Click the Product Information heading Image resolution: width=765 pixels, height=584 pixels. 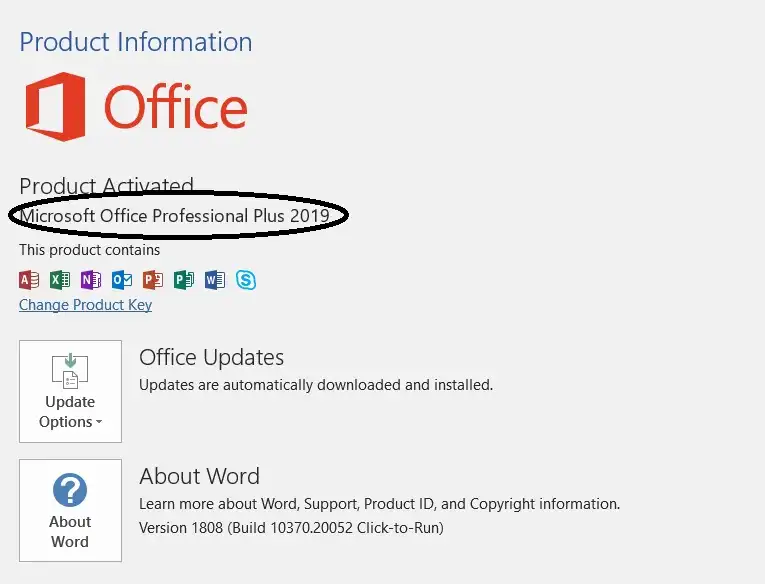tap(136, 42)
